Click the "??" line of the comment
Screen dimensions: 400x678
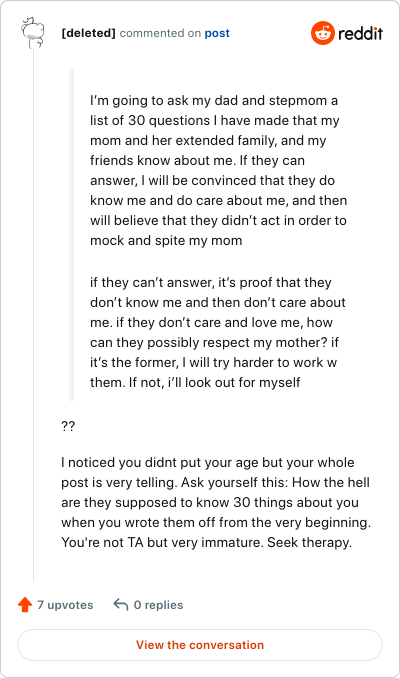coord(68,426)
